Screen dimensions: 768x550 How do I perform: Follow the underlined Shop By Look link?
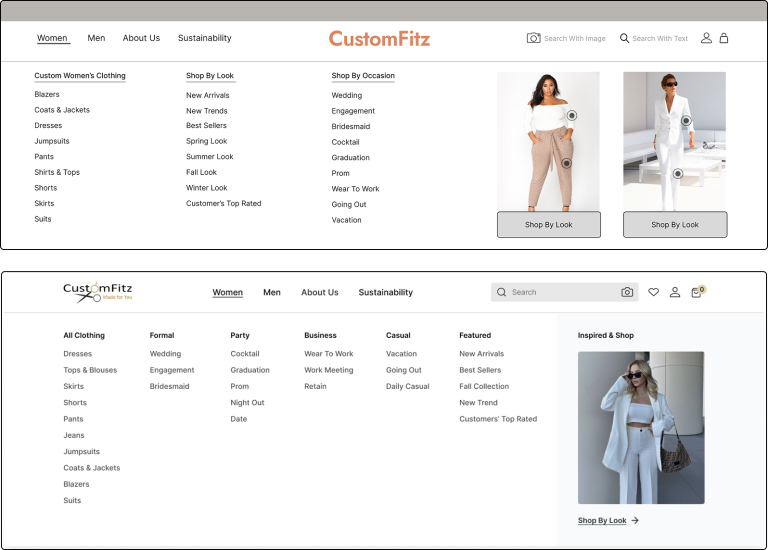(602, 520)
